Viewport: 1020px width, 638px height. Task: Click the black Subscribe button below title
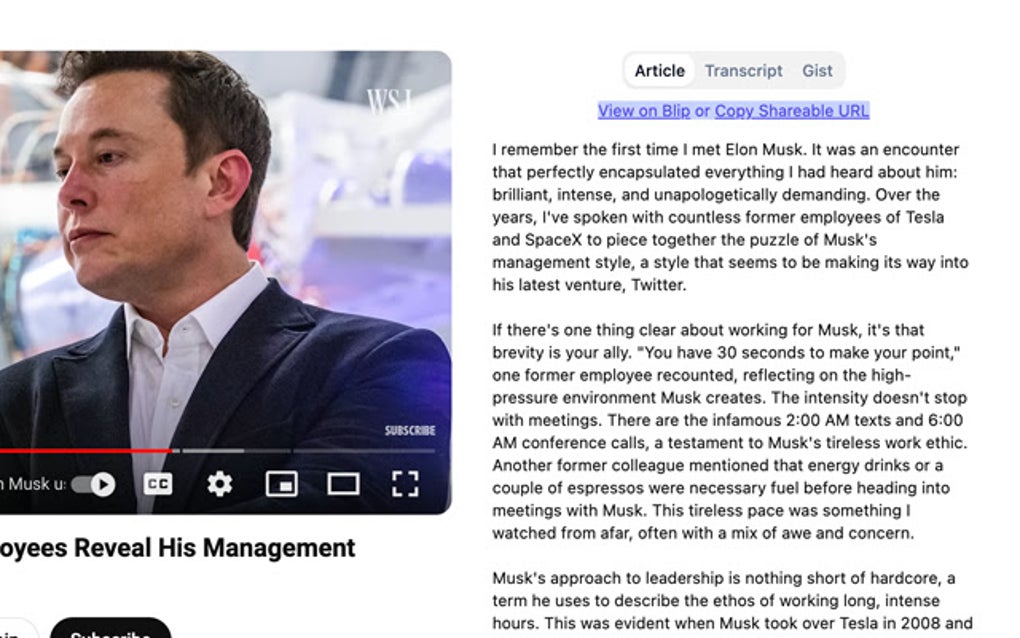point(111,629)
